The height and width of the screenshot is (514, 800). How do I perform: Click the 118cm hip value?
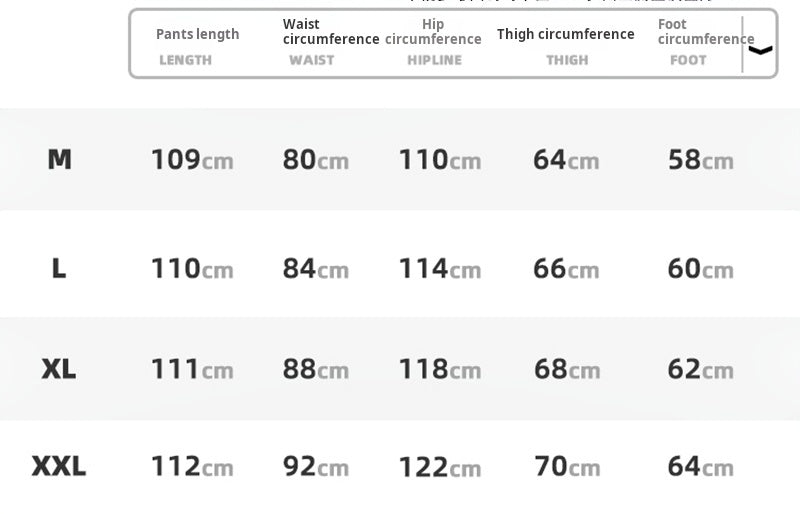point(440,369)
